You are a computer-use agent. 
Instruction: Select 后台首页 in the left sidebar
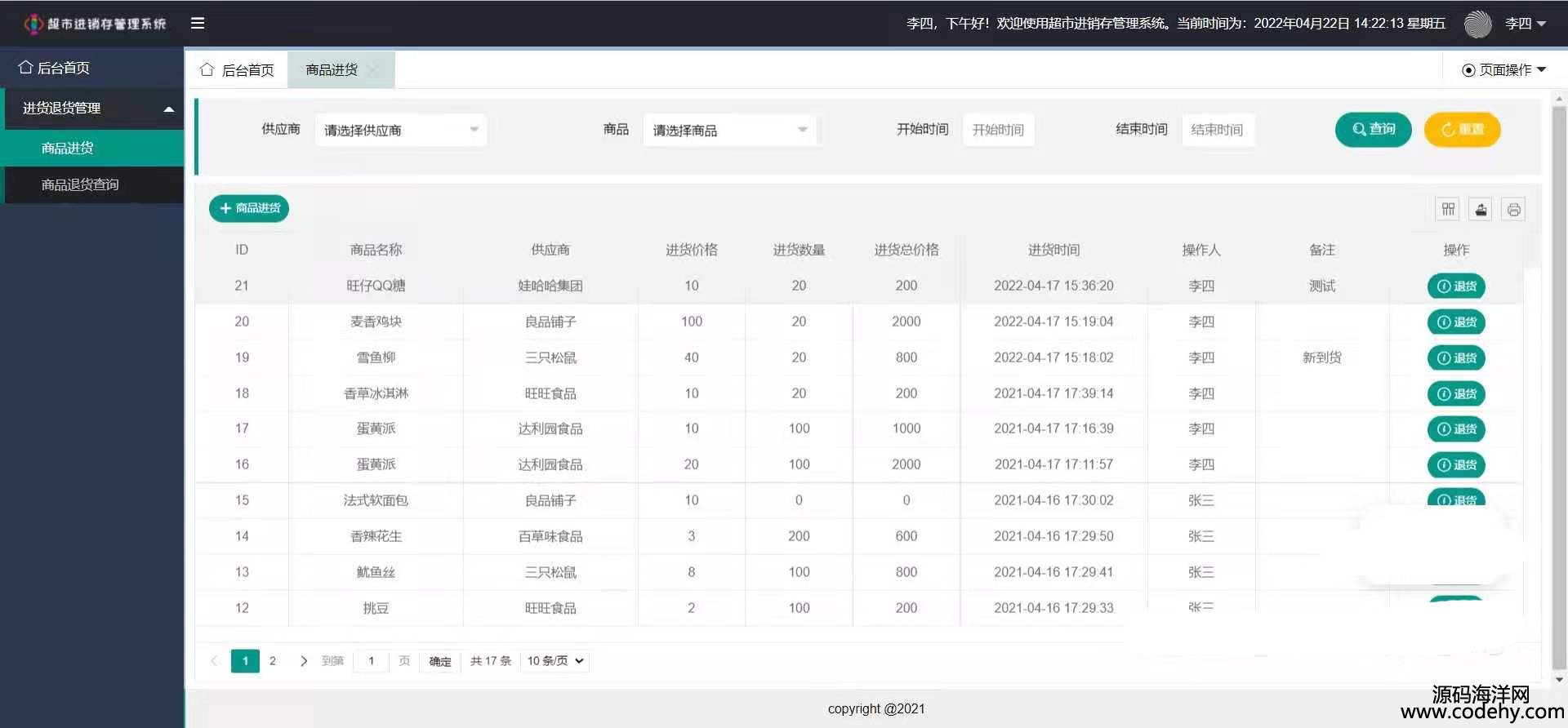(x=63, y=68)
